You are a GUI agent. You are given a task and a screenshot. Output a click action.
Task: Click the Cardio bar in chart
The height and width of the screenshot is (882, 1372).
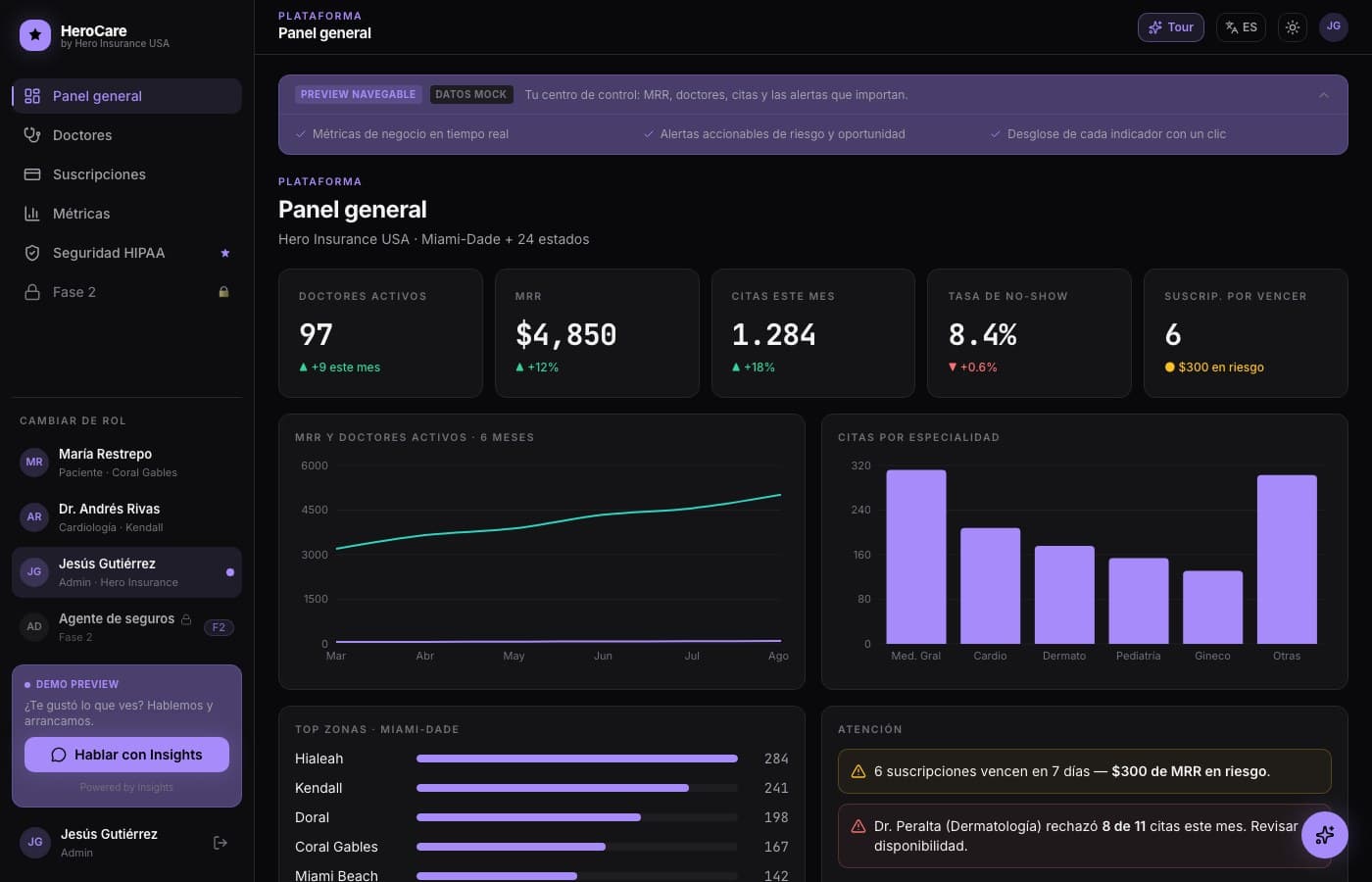[990, 586]
